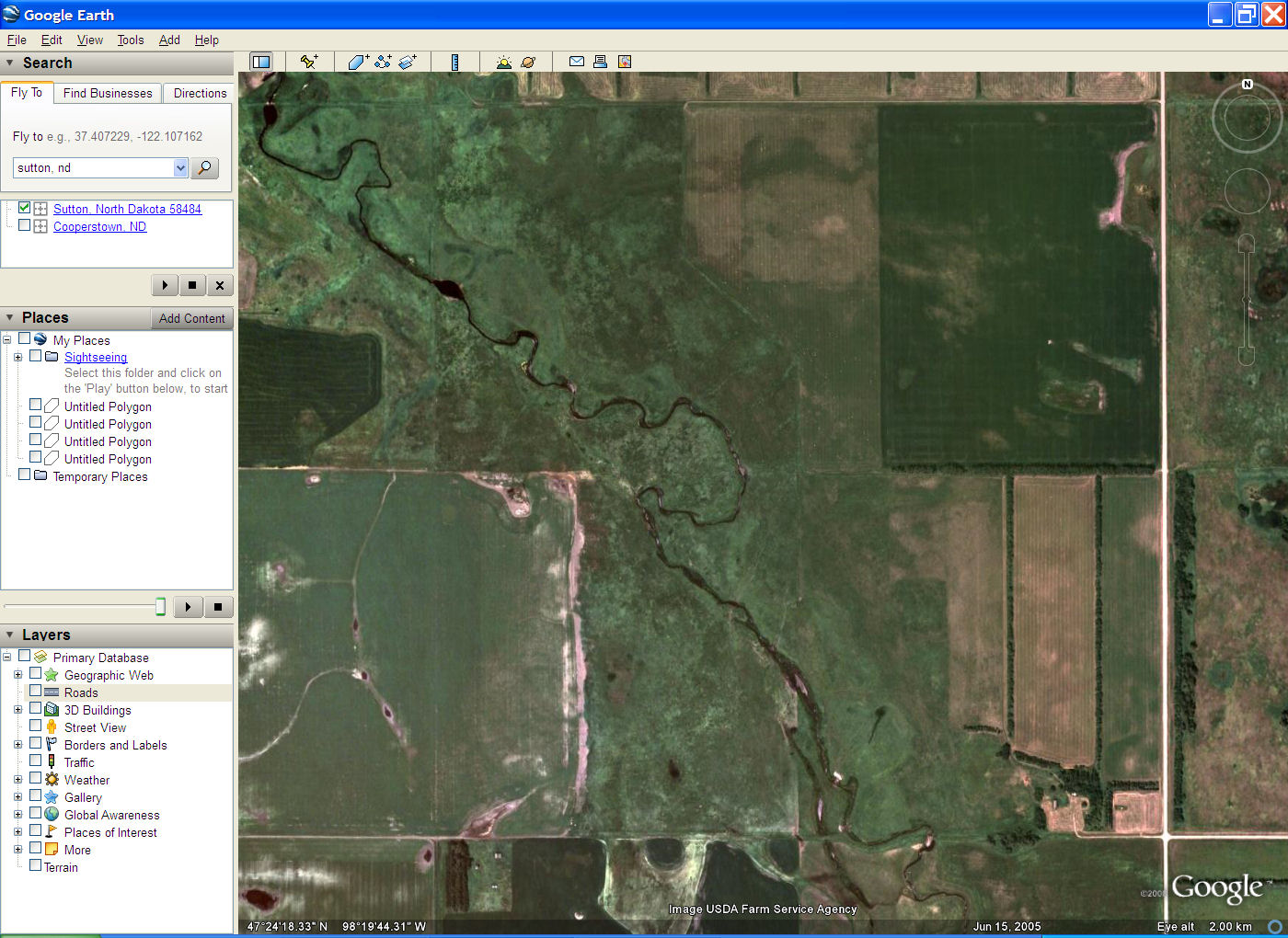This screenshot has width=1288, height=938.
Task: Open the File menu
Action: point(17,40)
